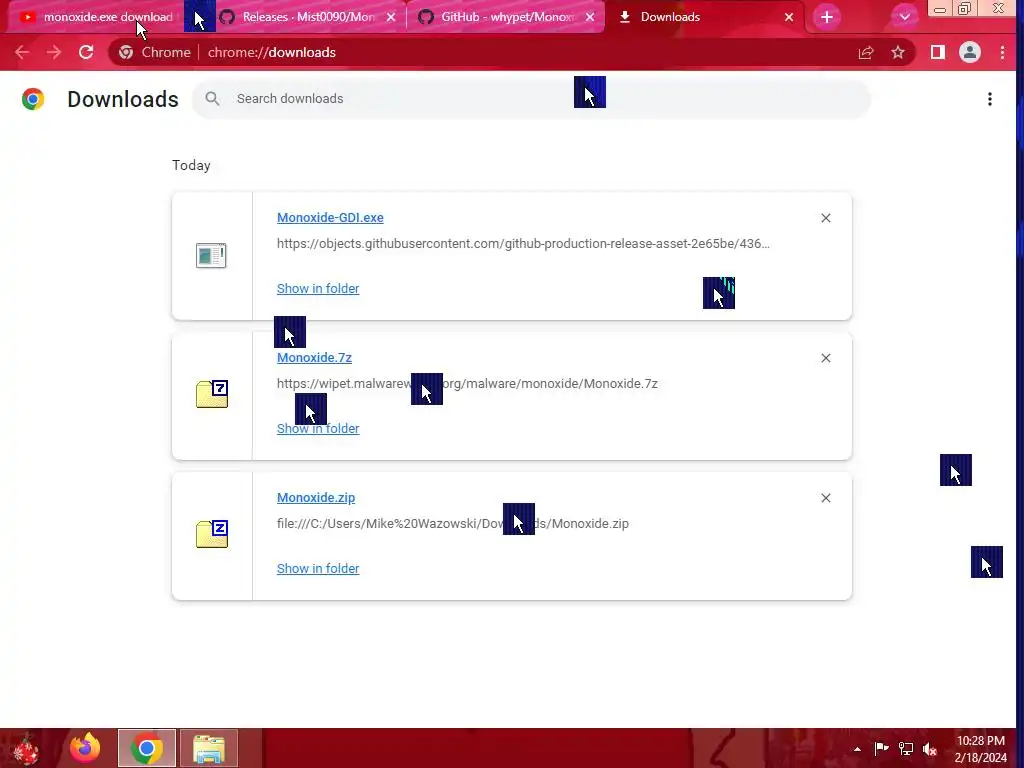
Task: Click the search magnifier icon in the downloads bar
Action: [212, 99]
